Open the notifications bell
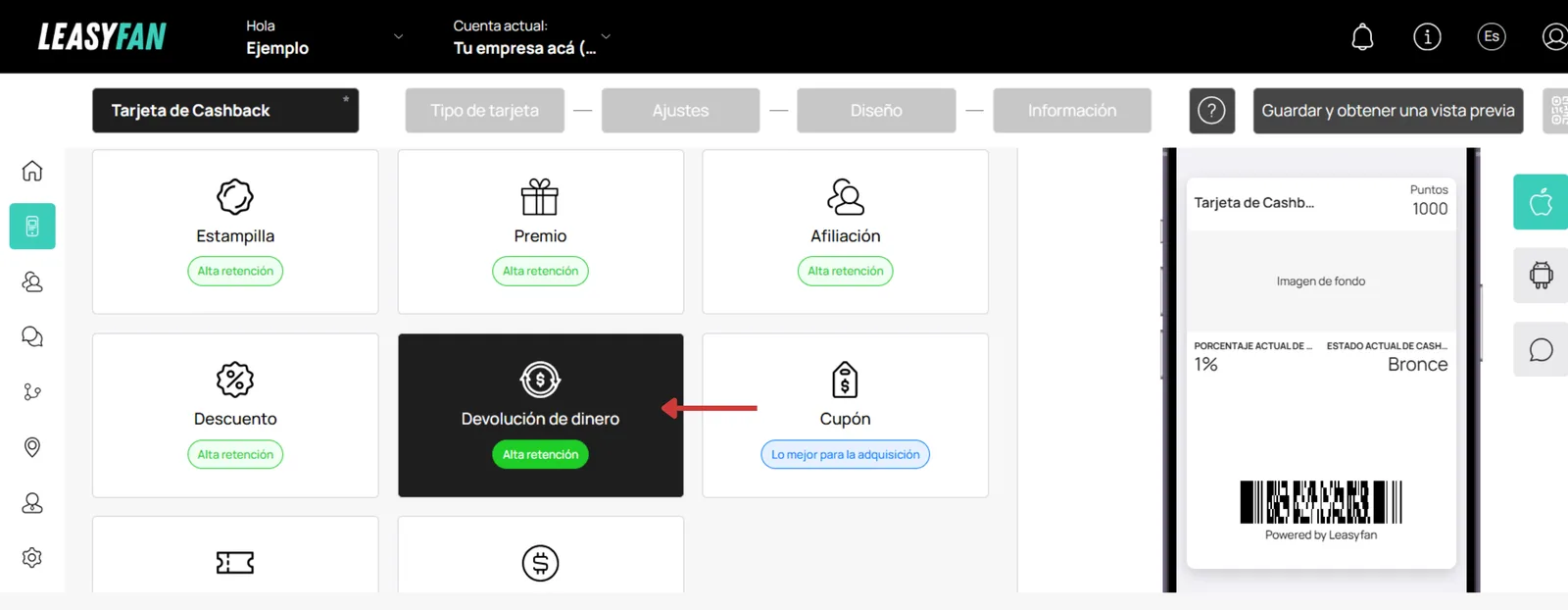The height and width of the screenshot is (610, 1568). 1362,37
